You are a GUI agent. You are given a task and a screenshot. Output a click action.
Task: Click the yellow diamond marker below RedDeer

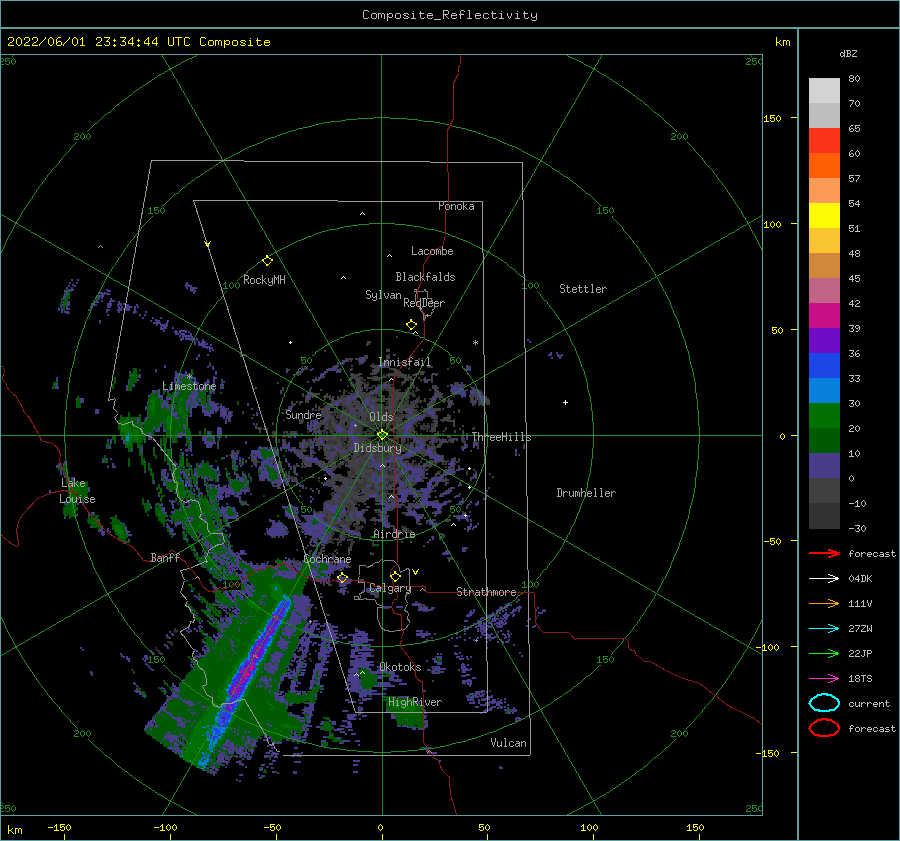coord(412,325)
